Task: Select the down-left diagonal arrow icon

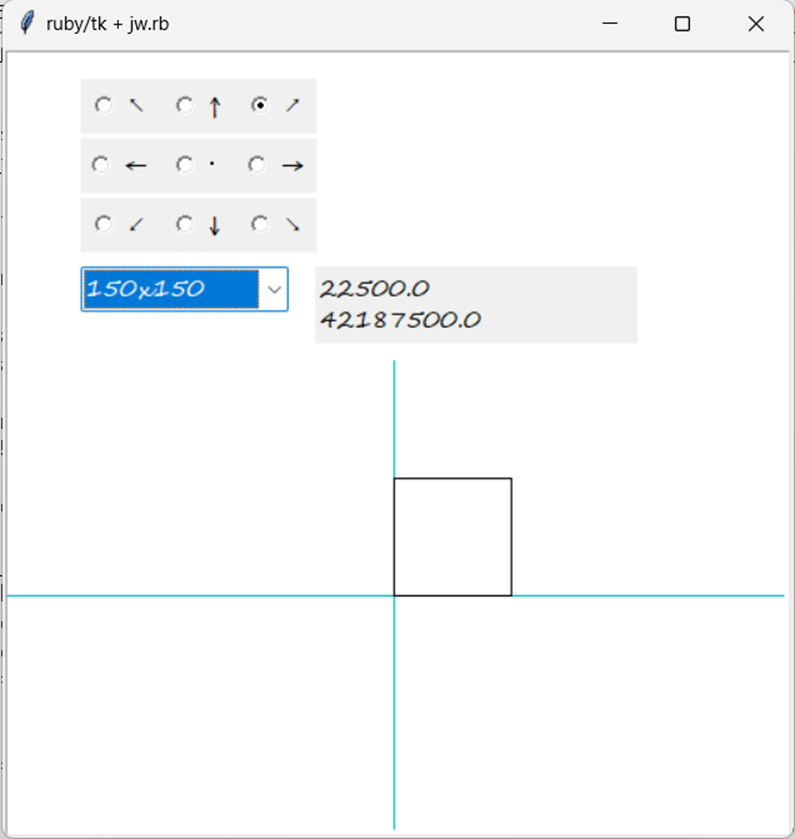Action: click(x=135, y=224)
